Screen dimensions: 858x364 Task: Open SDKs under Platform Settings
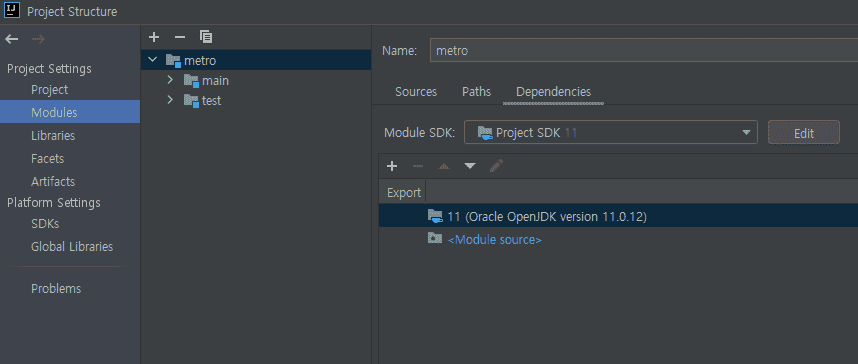45,224
